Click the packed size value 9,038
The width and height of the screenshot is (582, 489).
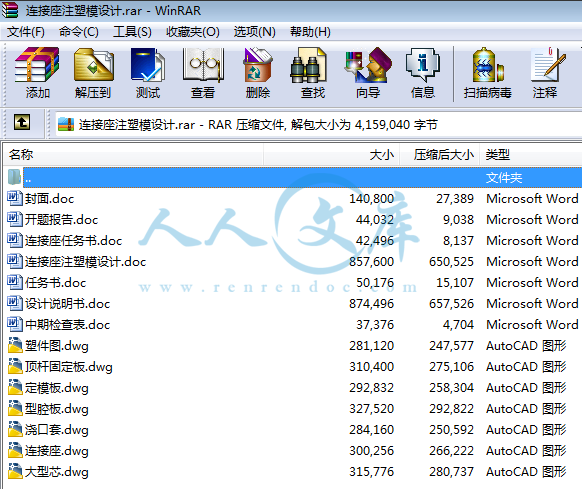click(458, 219)
